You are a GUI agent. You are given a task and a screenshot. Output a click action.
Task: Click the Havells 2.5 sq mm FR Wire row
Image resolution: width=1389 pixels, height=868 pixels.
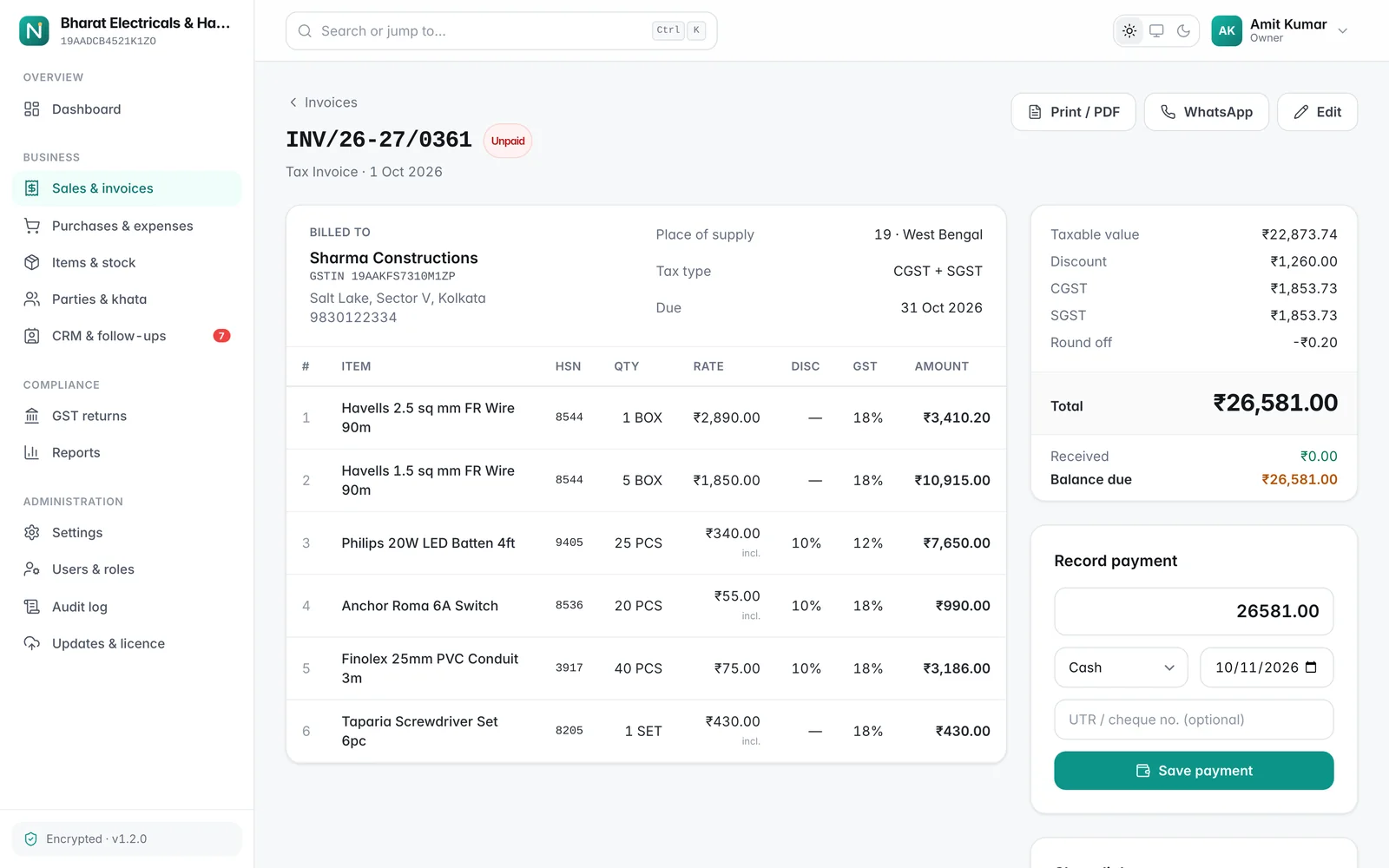pos(646,418)
